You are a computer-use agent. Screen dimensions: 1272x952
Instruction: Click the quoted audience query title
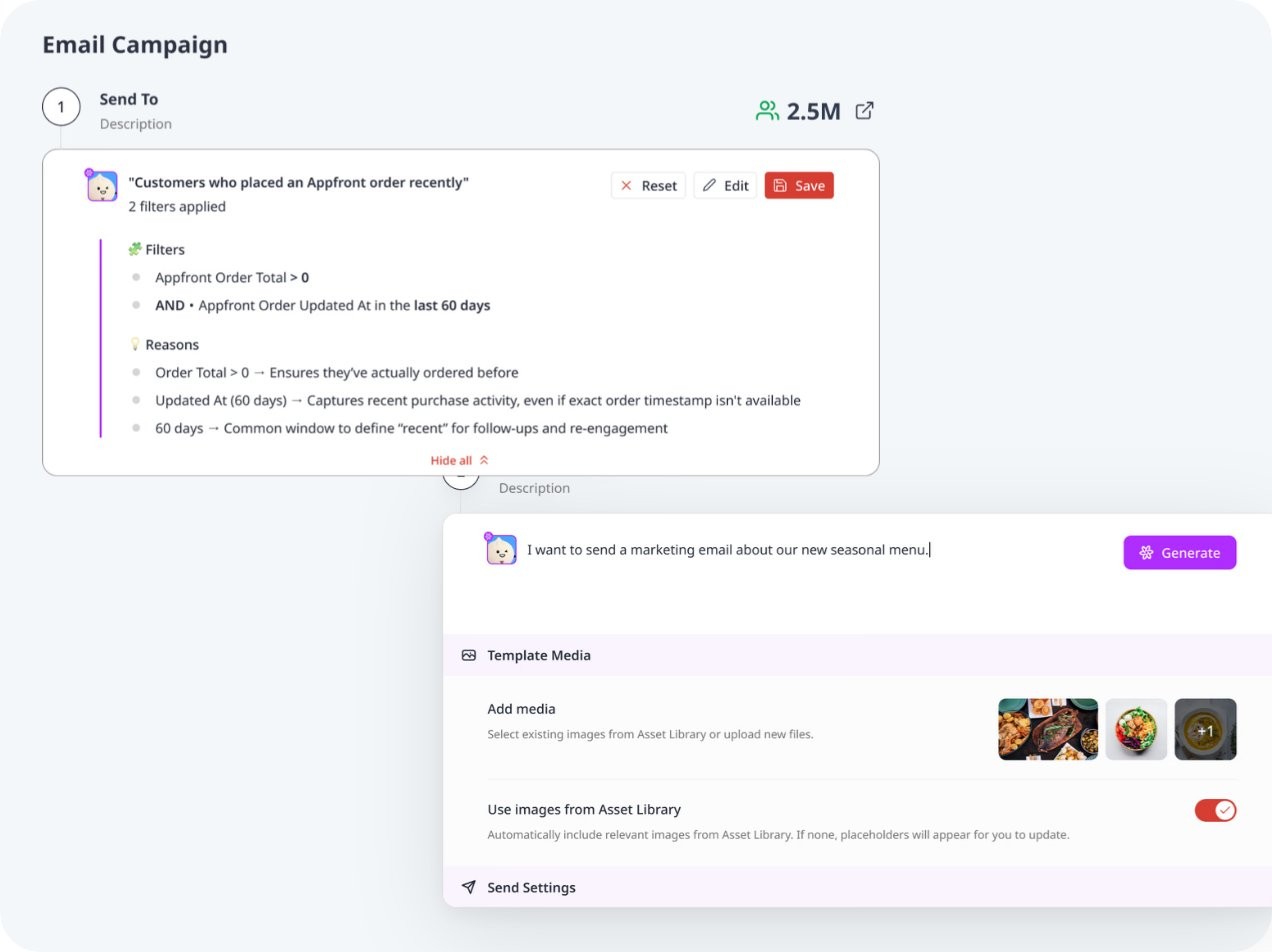pyautogui.click(x=298, y=182)
